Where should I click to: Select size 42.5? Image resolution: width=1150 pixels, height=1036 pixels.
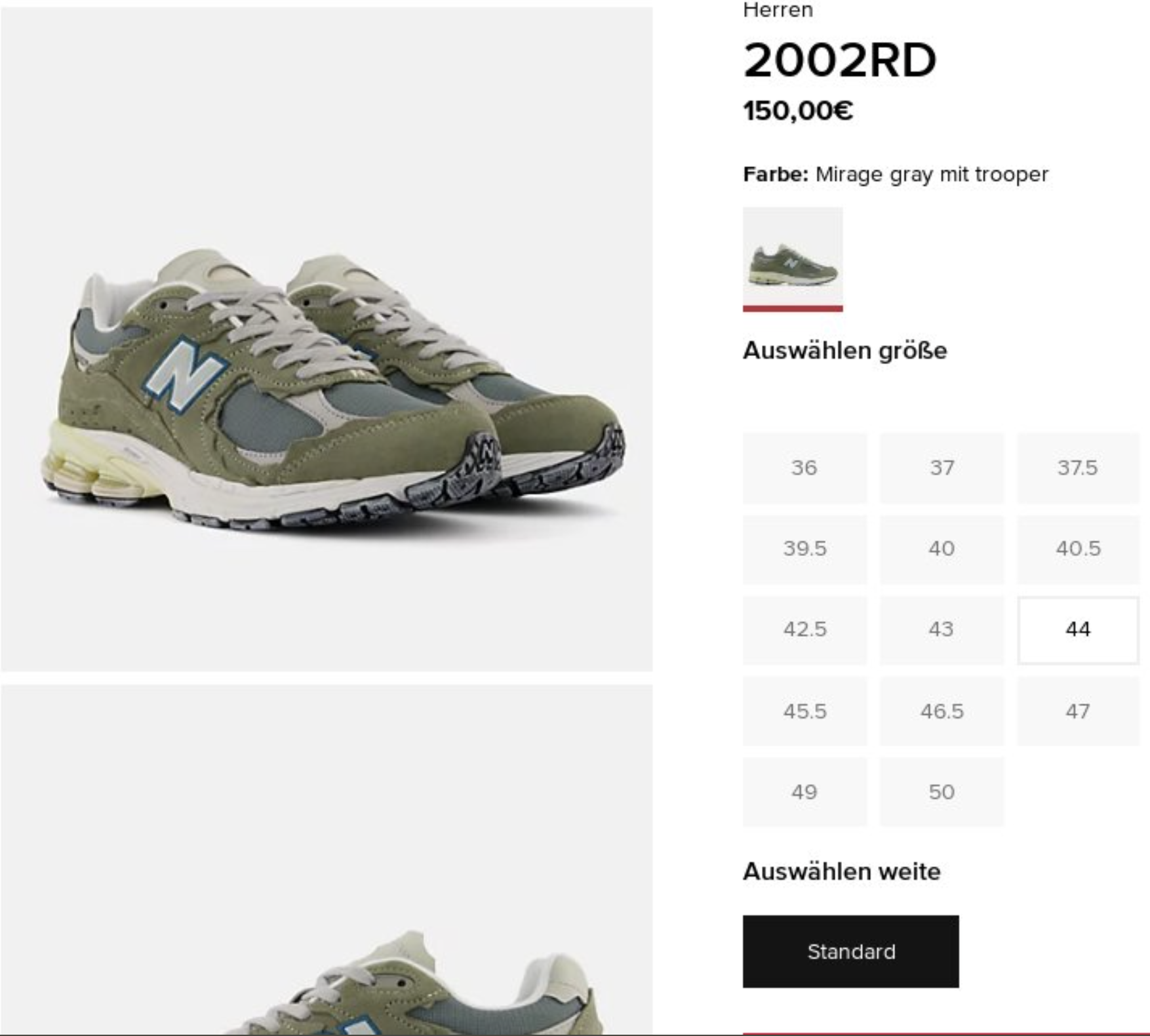point(804,630)
